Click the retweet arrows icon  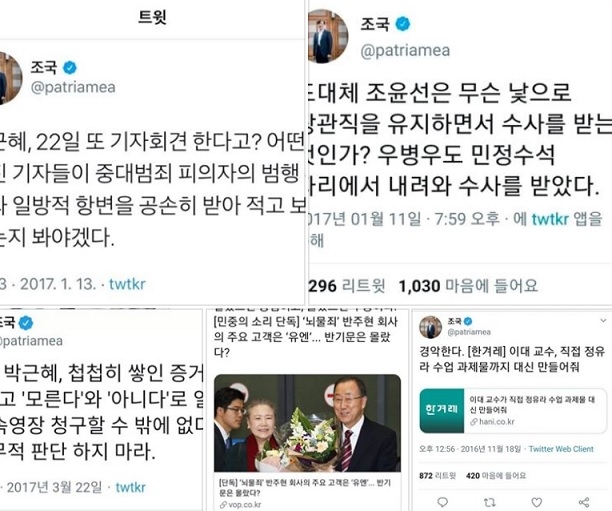tap(489, 502)
